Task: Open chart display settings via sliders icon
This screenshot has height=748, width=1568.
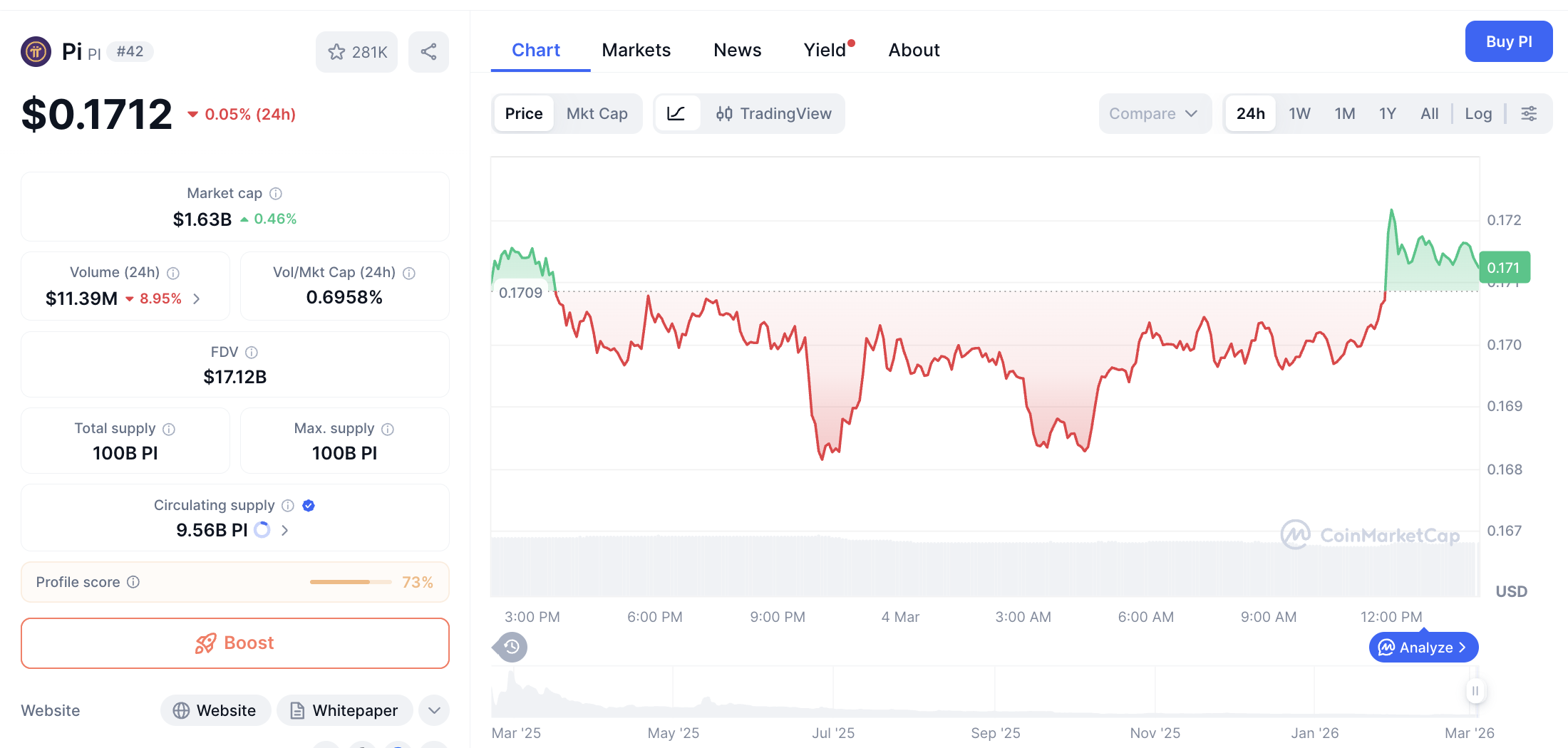Action: click(x=1529, y=113)
